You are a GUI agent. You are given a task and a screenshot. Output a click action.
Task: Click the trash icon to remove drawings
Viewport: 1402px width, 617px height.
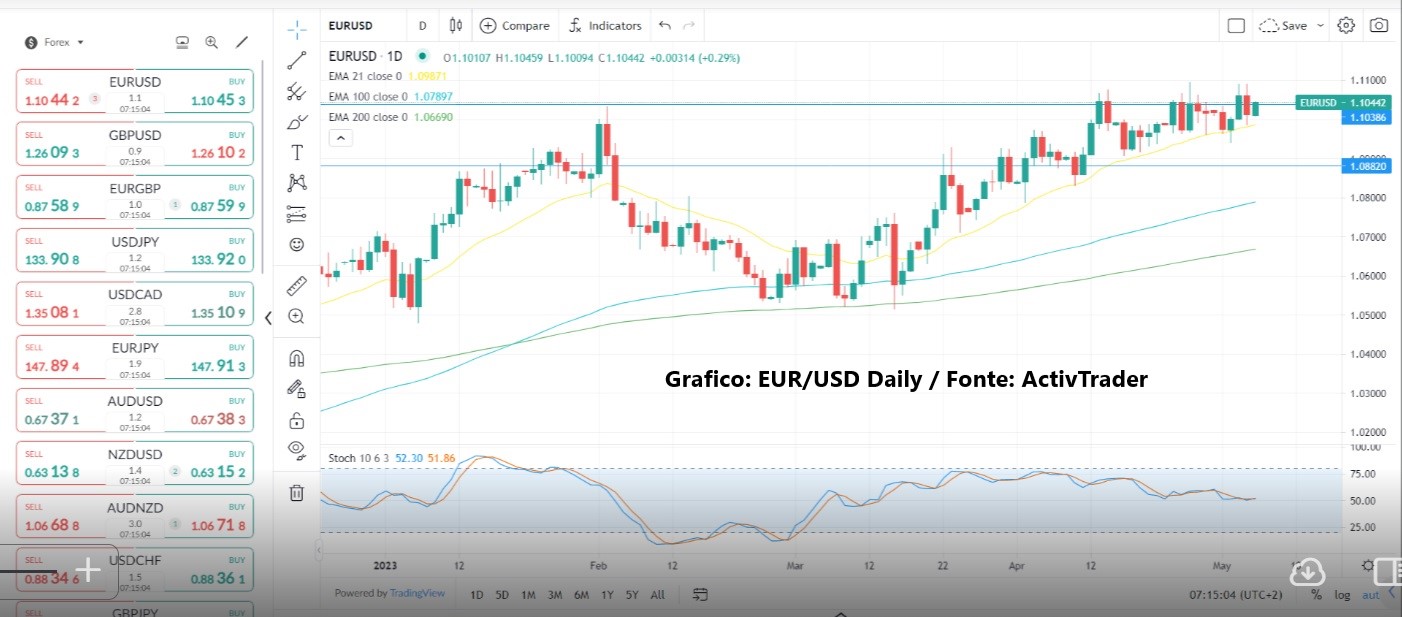tap(296, 492)
